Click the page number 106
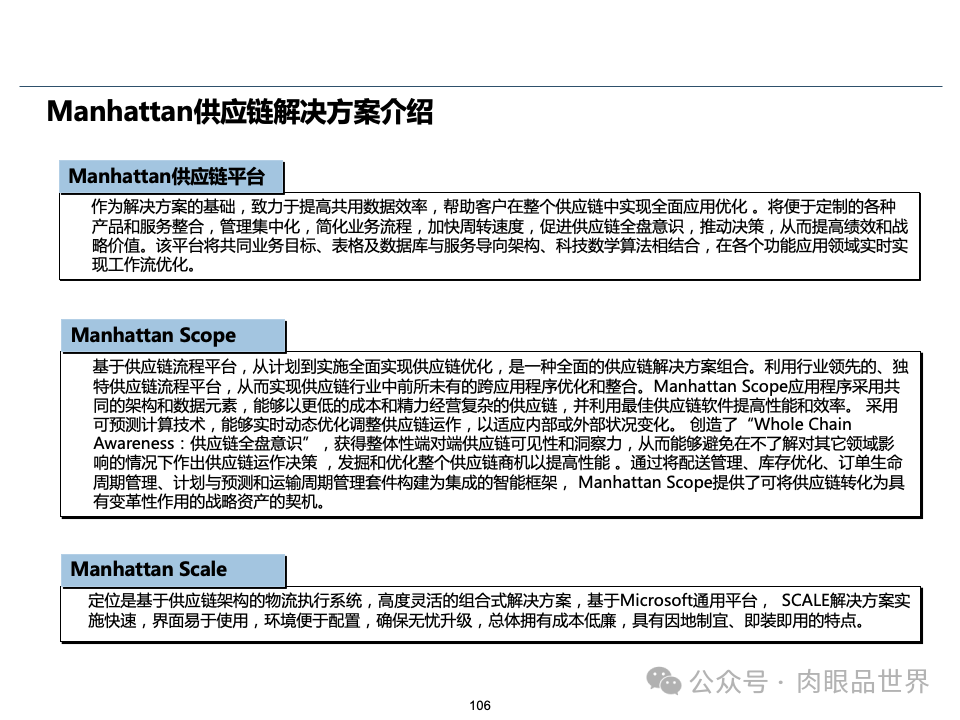Viewport: 960px width, 720px height. point(480,705)
